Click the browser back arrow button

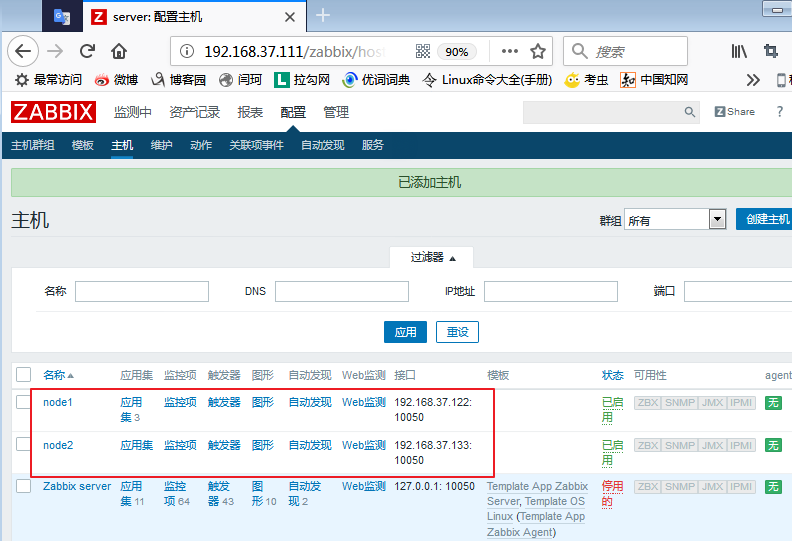pos(23,51)
